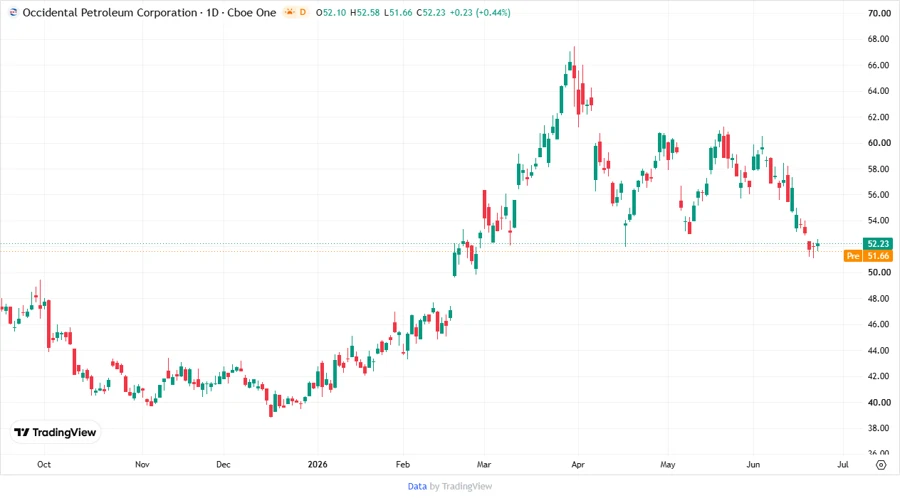The image size is (900, 498).
Task: Click the 70.00 price axis label
Action: click(x=879, y=13)
